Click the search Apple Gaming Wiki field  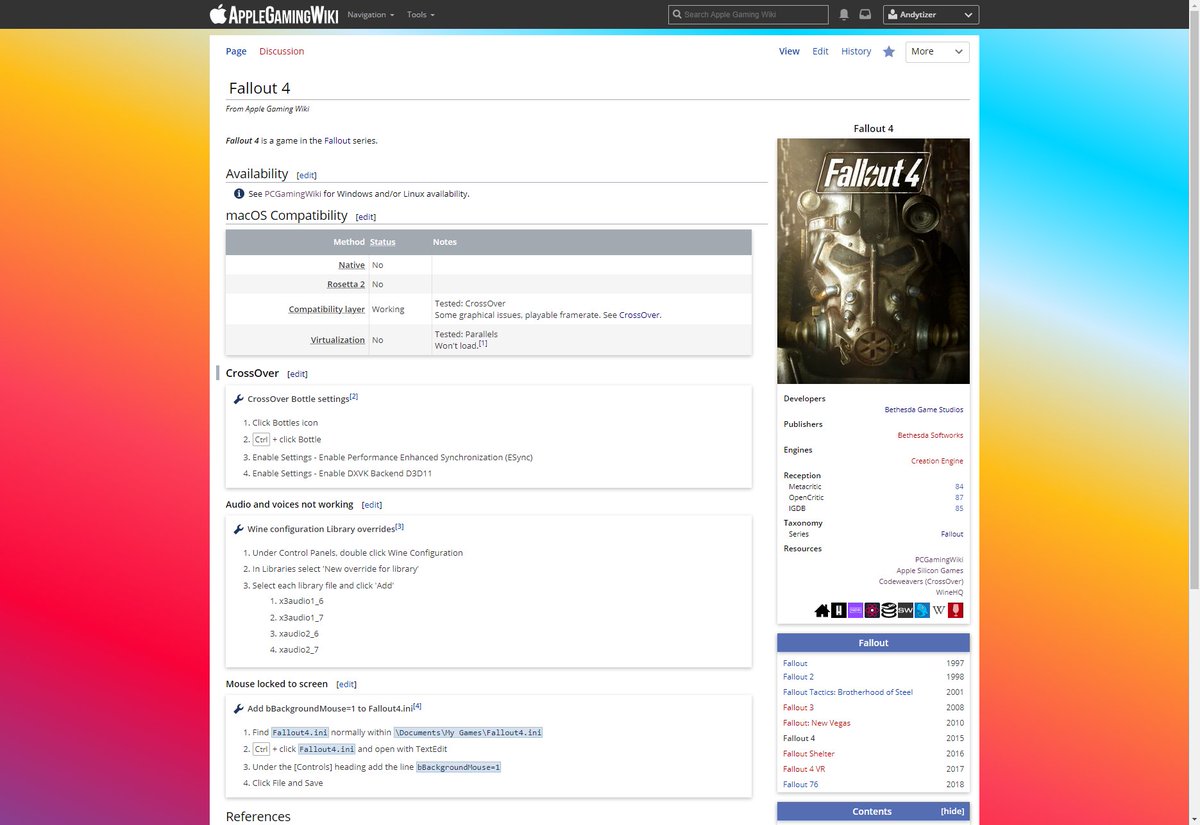coord(748,15)
